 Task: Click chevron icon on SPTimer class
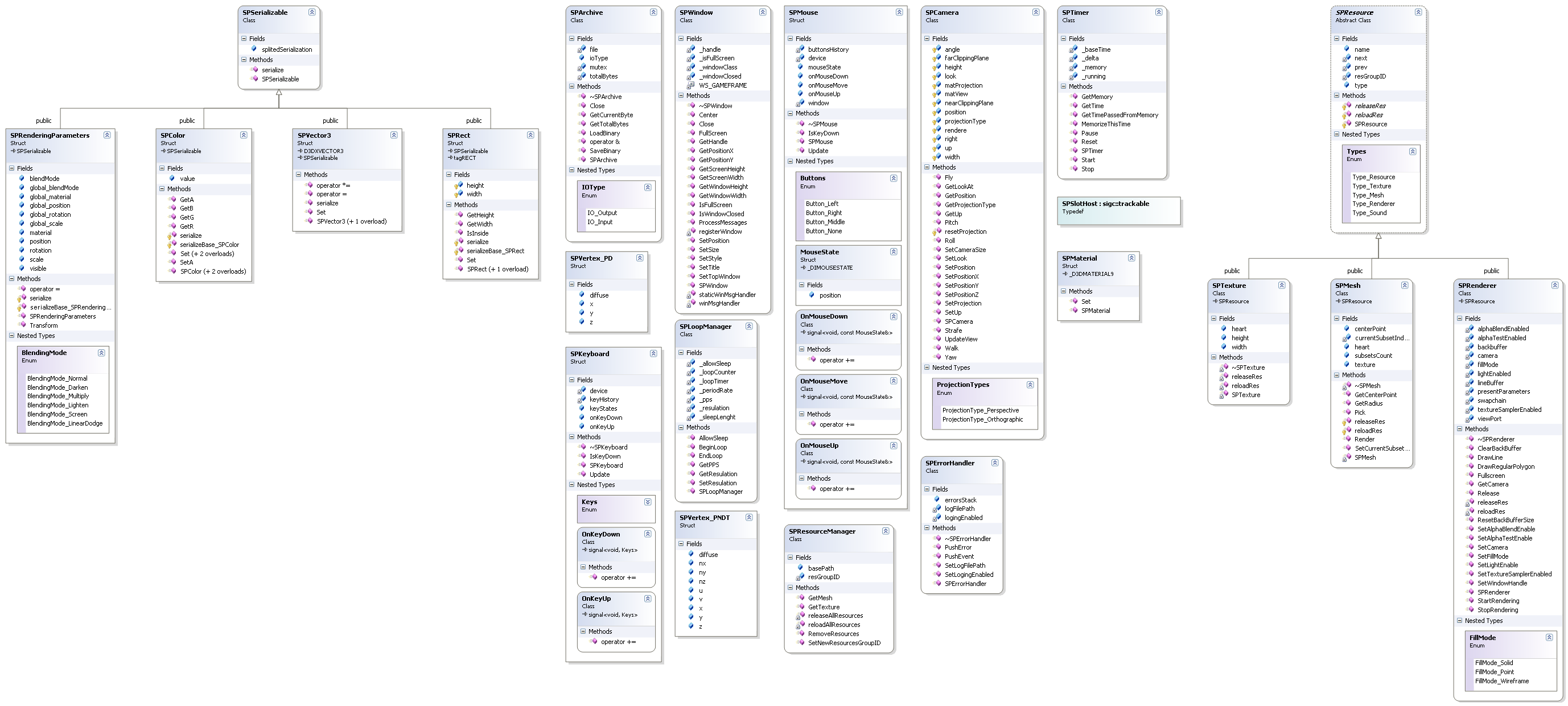point(1158,12)
